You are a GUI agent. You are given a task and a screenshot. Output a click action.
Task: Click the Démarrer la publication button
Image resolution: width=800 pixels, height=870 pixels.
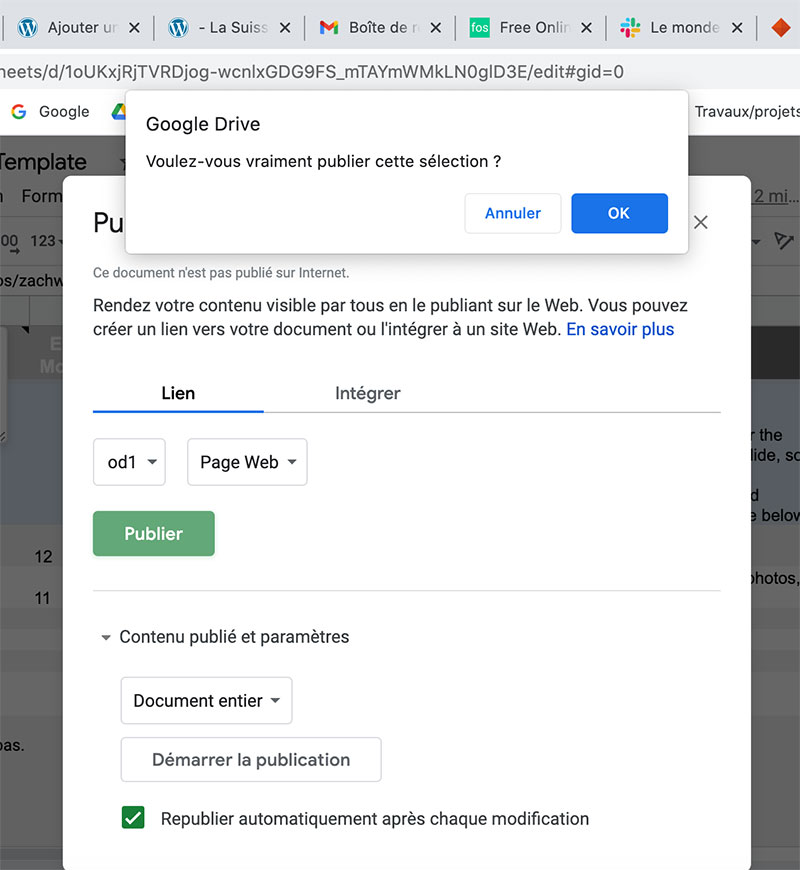pyautogui.click(x=251, y=759)
